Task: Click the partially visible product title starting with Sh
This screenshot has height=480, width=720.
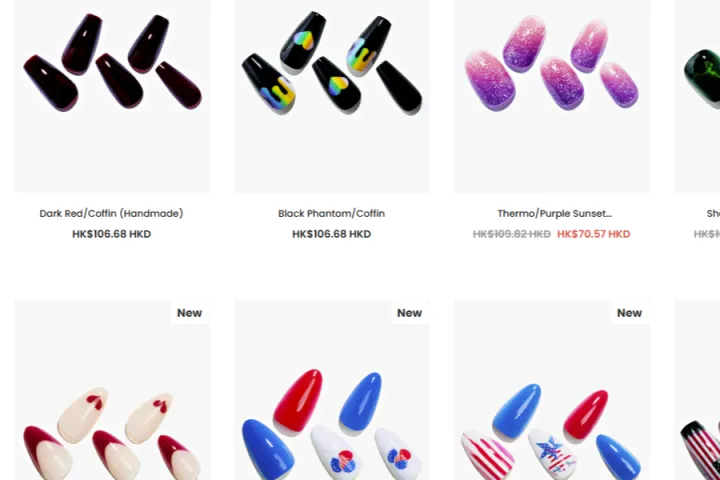Action: point(713,214)
